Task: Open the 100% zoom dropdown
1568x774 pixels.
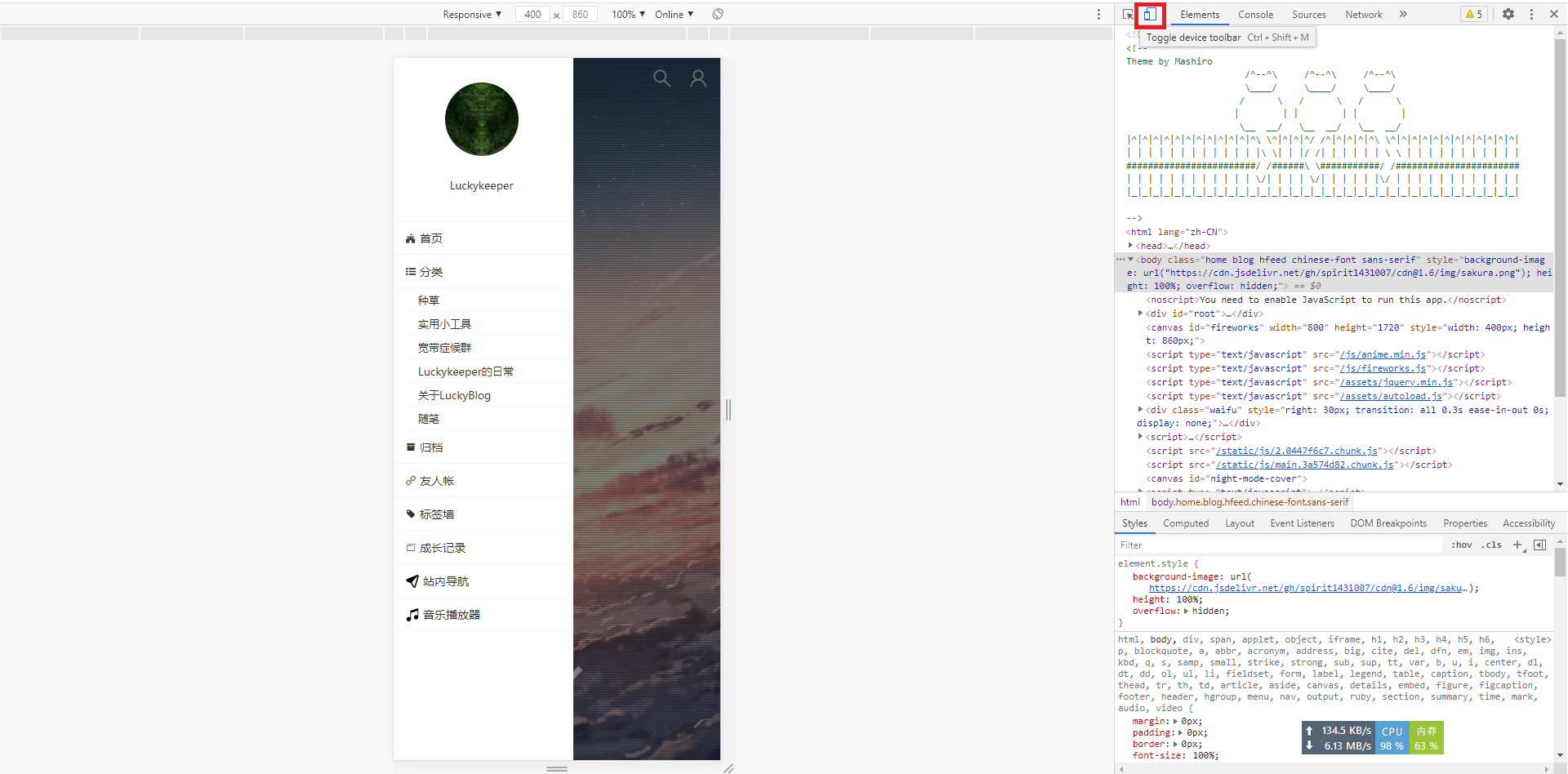Action: tap(628, 14)
